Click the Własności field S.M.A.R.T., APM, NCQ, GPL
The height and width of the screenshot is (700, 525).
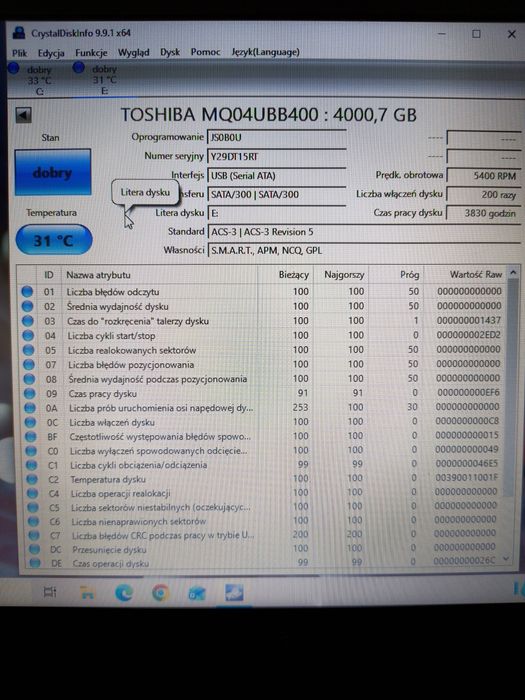pyautogui.click(x=364, y=250)
